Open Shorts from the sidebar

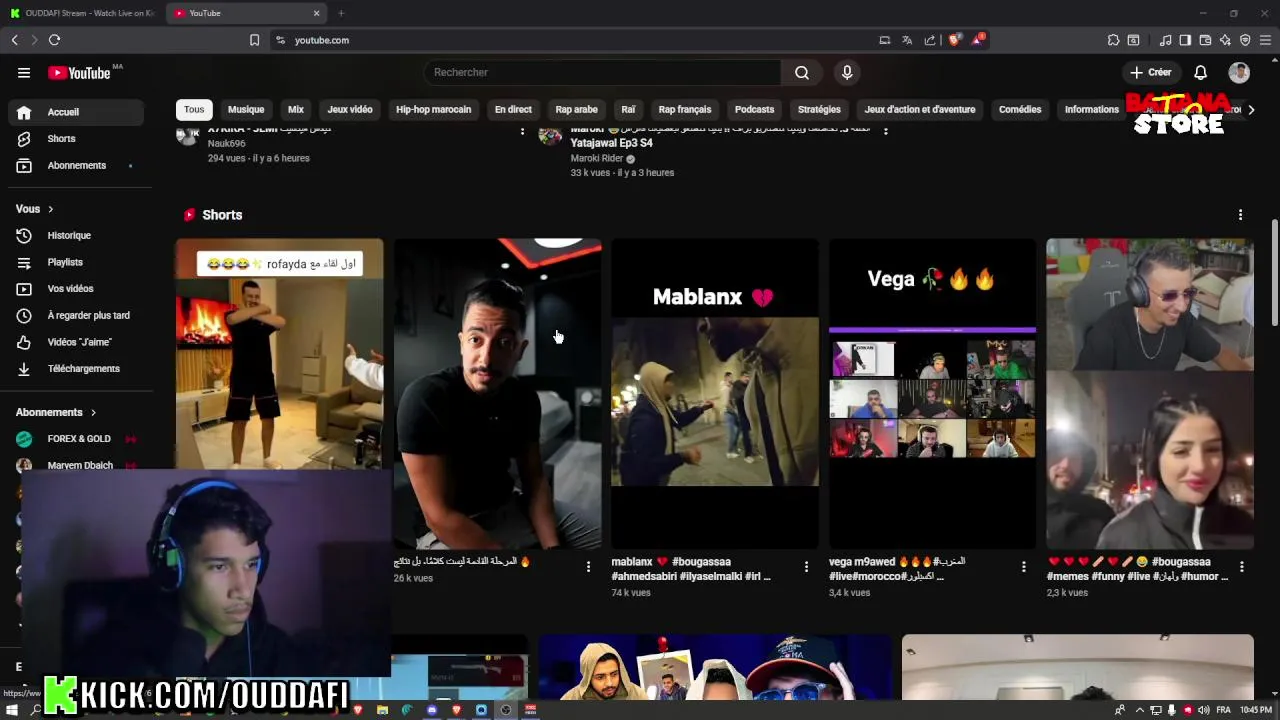[77, 138]
